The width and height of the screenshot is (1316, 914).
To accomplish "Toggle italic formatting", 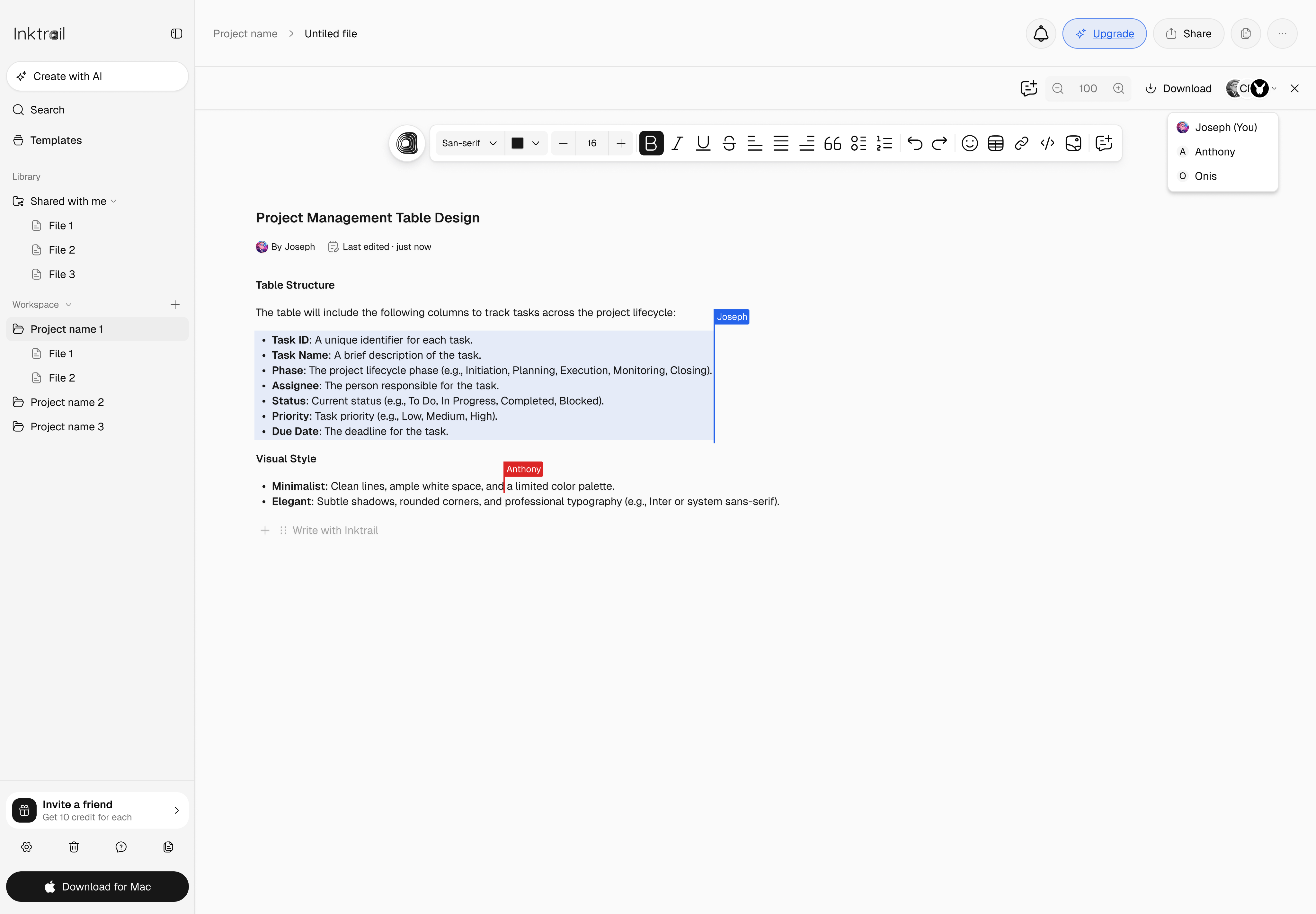I will (677, 143).
